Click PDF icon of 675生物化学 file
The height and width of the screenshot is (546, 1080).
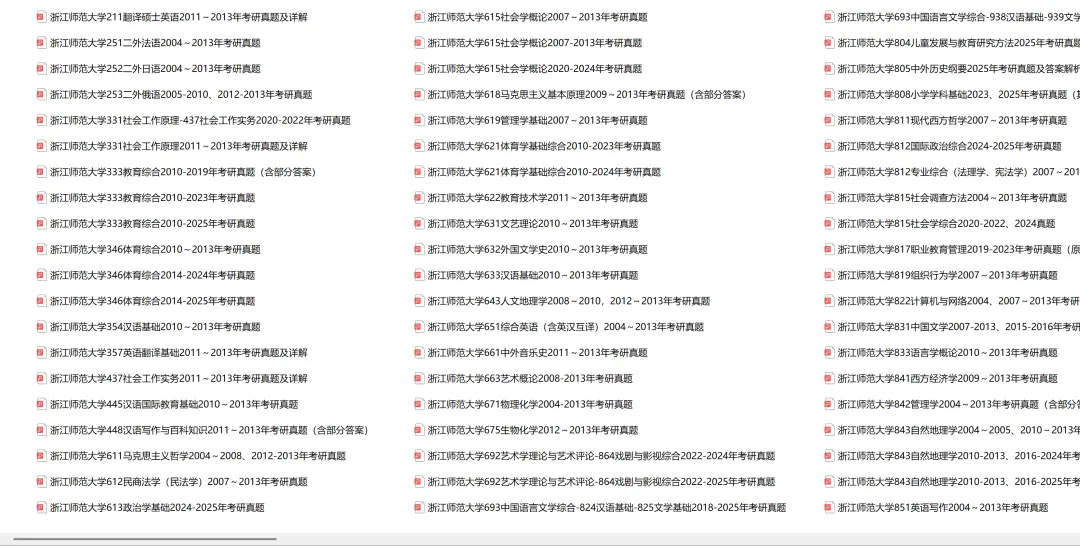(x=419, y=430)
